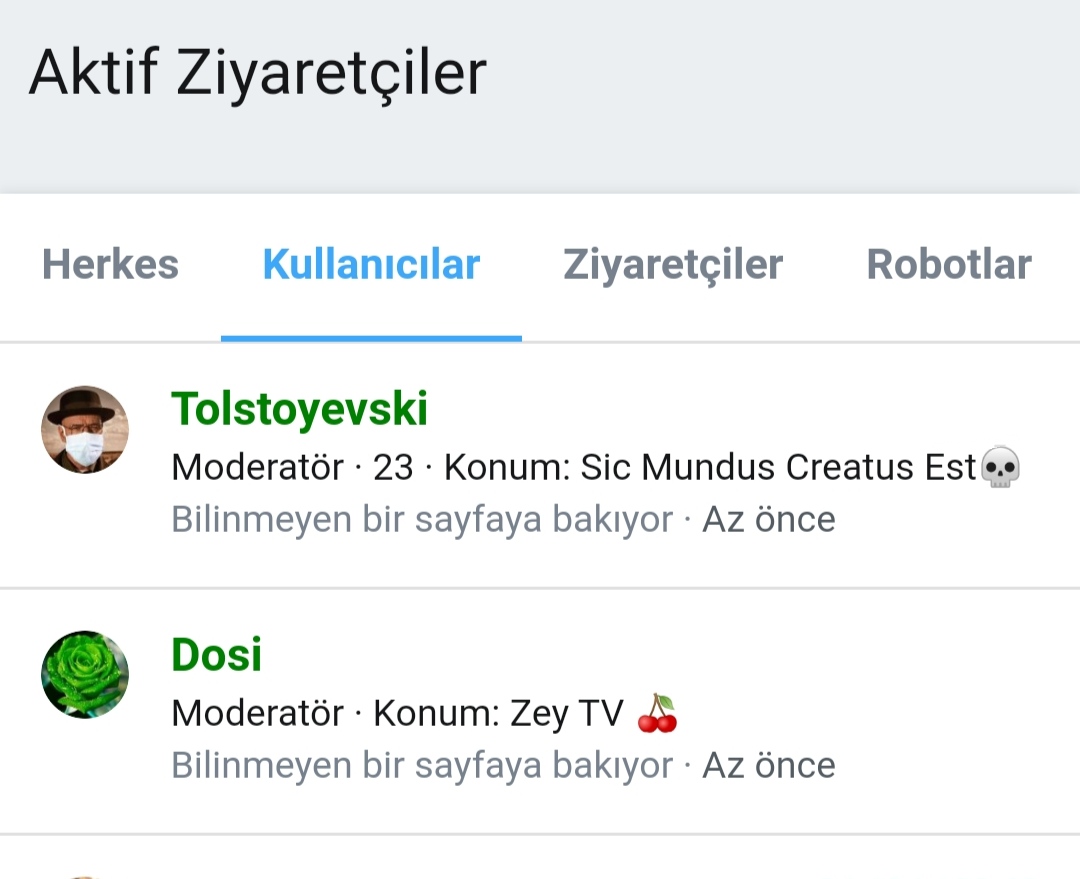Switch to the Herkes tab
Viewport: 1080px width, 879px height.
coord(110,265)
